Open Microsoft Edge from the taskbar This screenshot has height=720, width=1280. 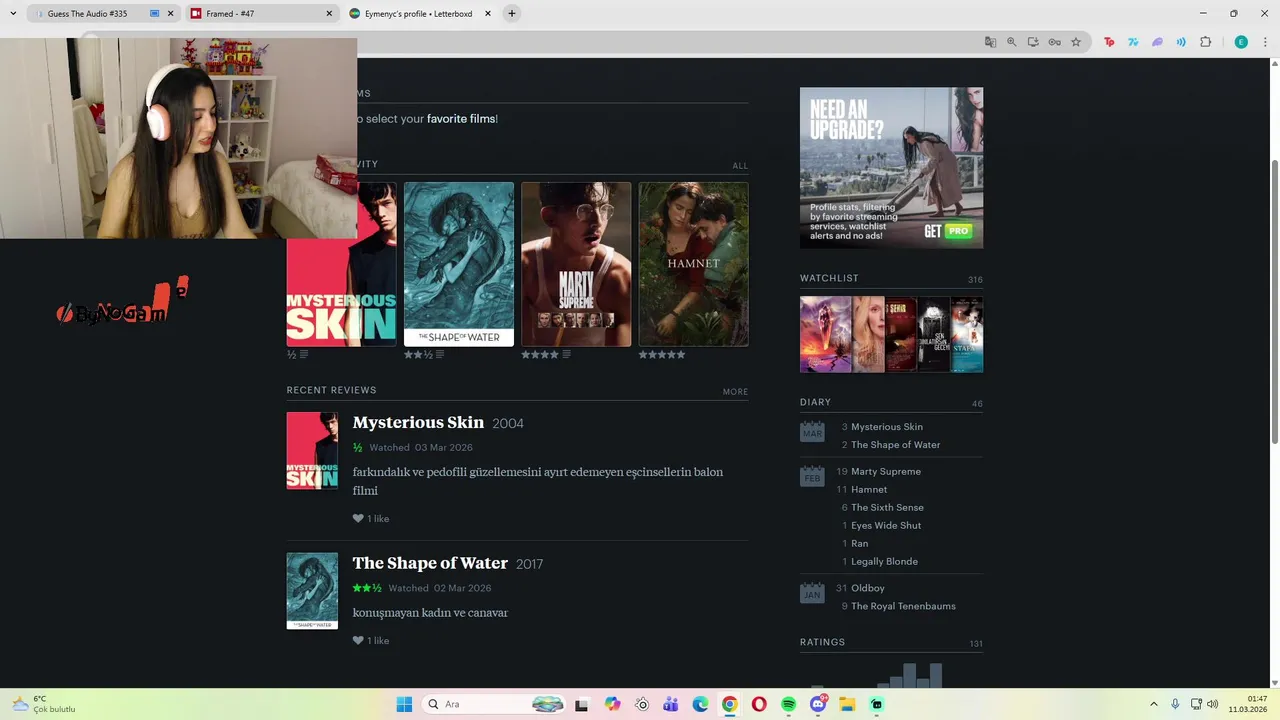tap(700, 704)
